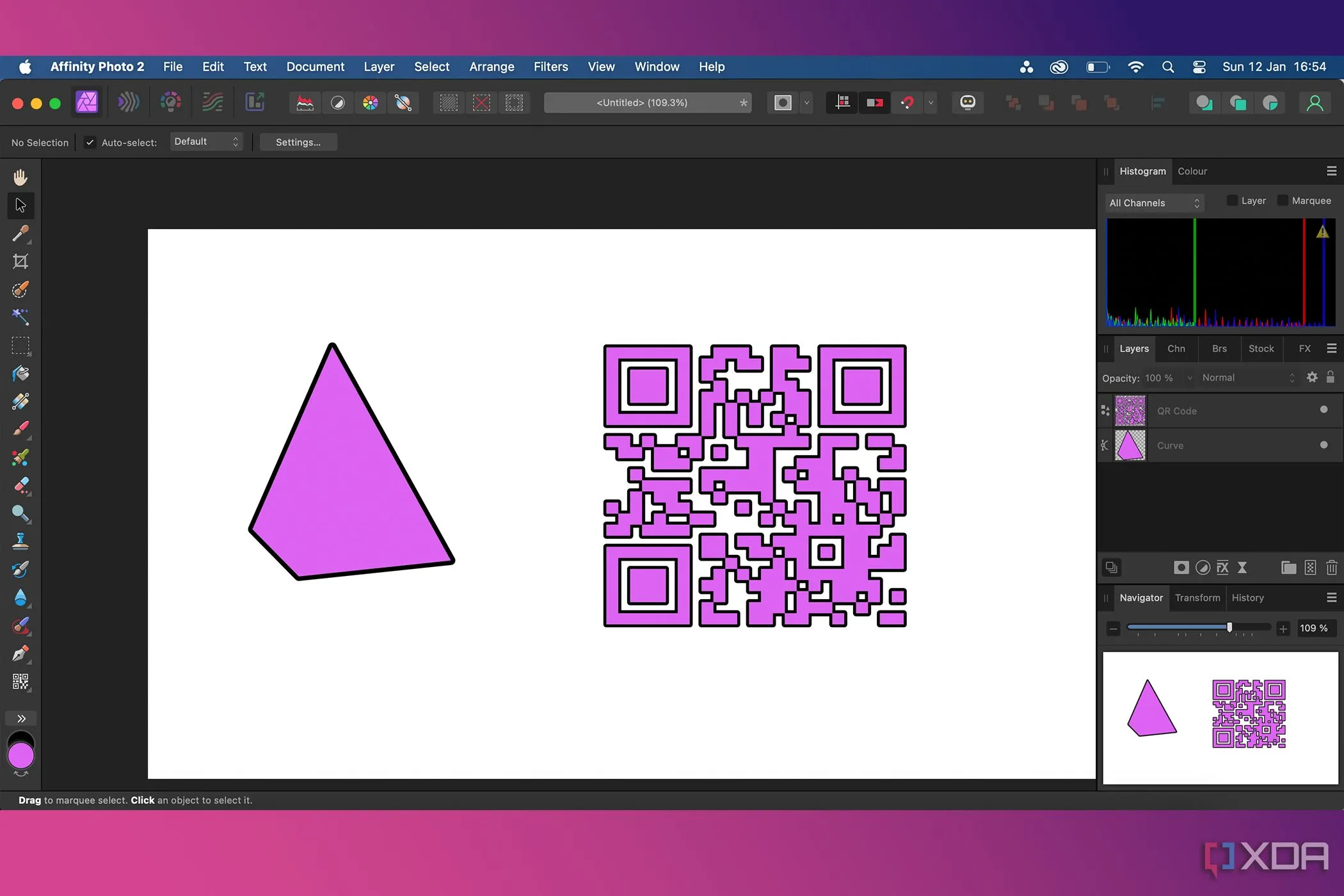Switch to Photo Persona

coord(87,102)
